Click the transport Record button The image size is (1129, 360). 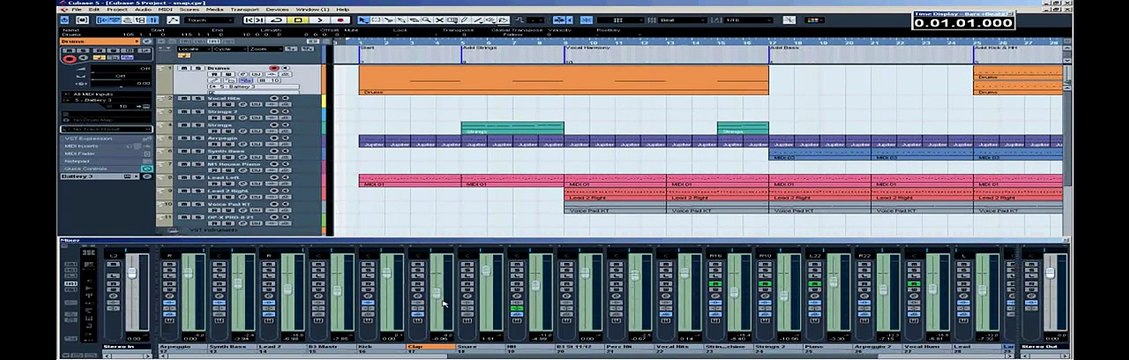[341, 20]
